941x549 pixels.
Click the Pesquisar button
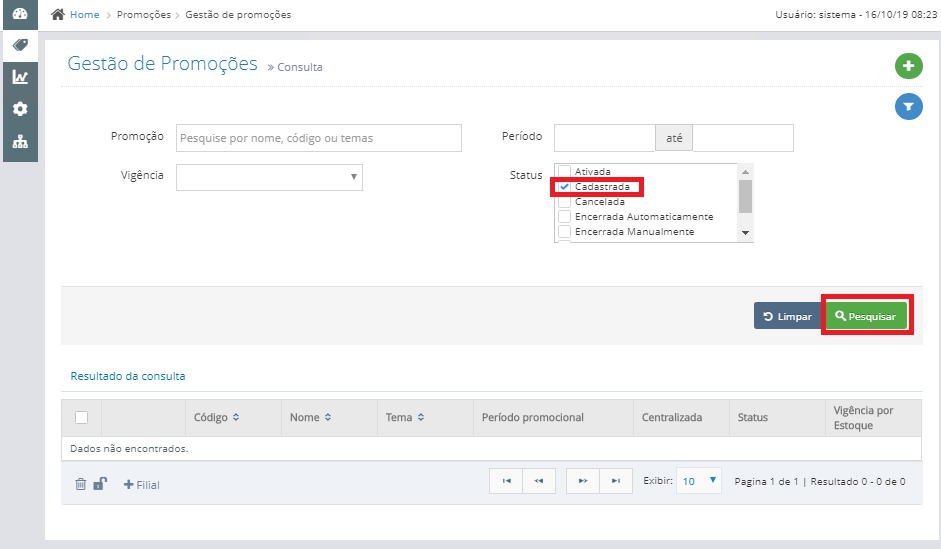tap(865, 316)
